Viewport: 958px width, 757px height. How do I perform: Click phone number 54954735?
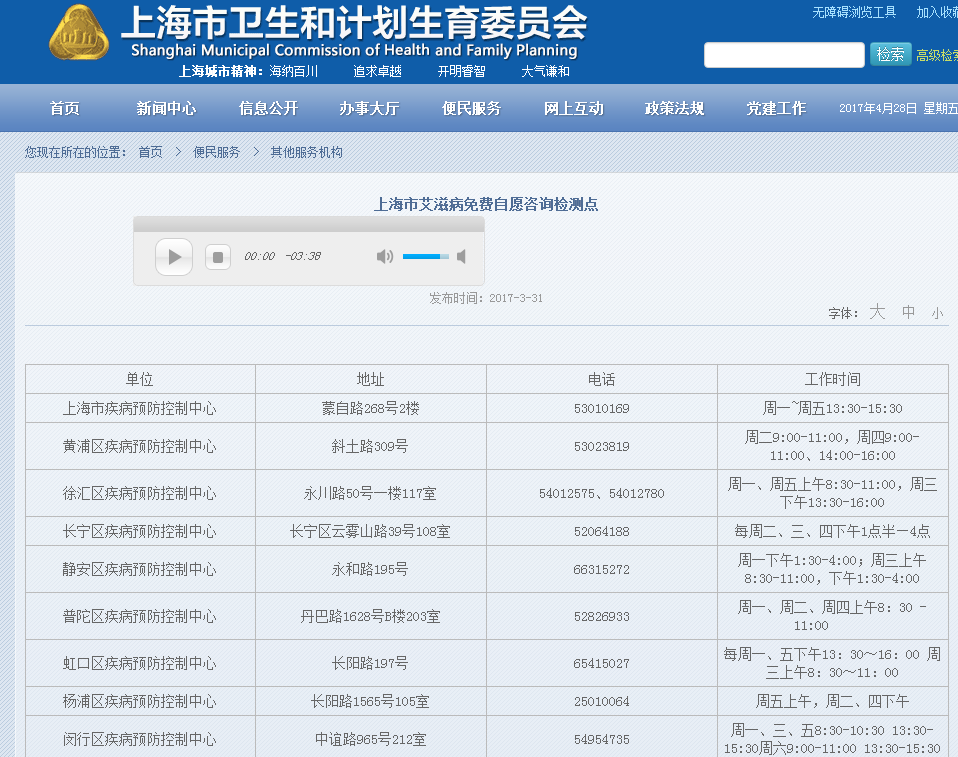pos(601,739)
